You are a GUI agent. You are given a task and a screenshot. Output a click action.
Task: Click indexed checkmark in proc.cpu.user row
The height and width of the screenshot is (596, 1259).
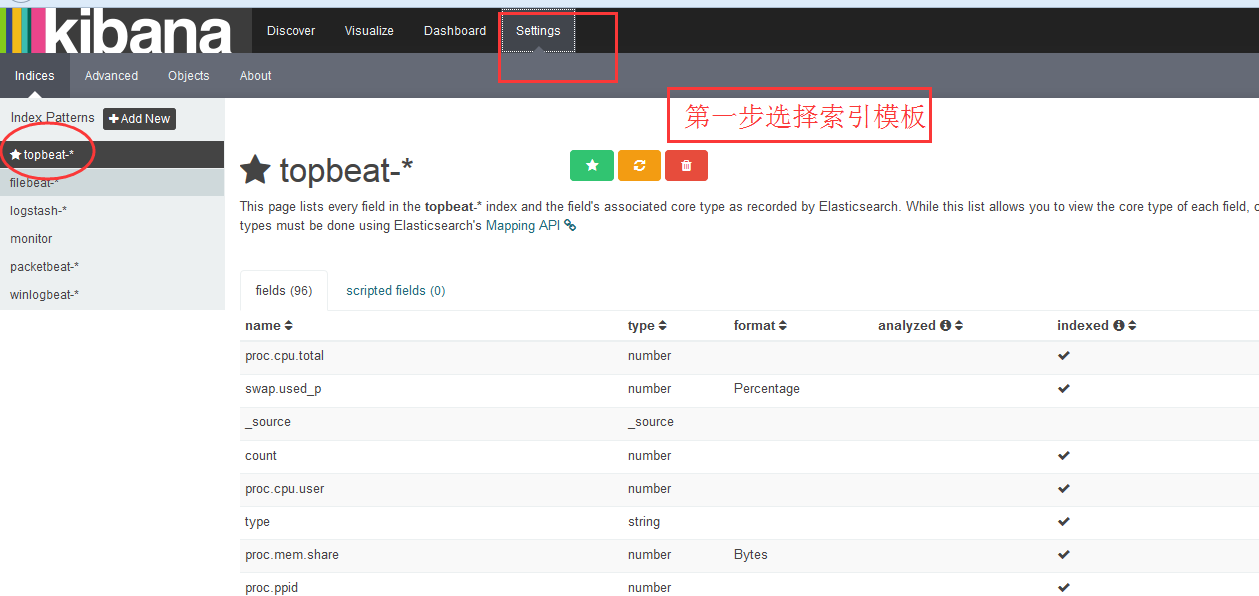coord(1064,489)
